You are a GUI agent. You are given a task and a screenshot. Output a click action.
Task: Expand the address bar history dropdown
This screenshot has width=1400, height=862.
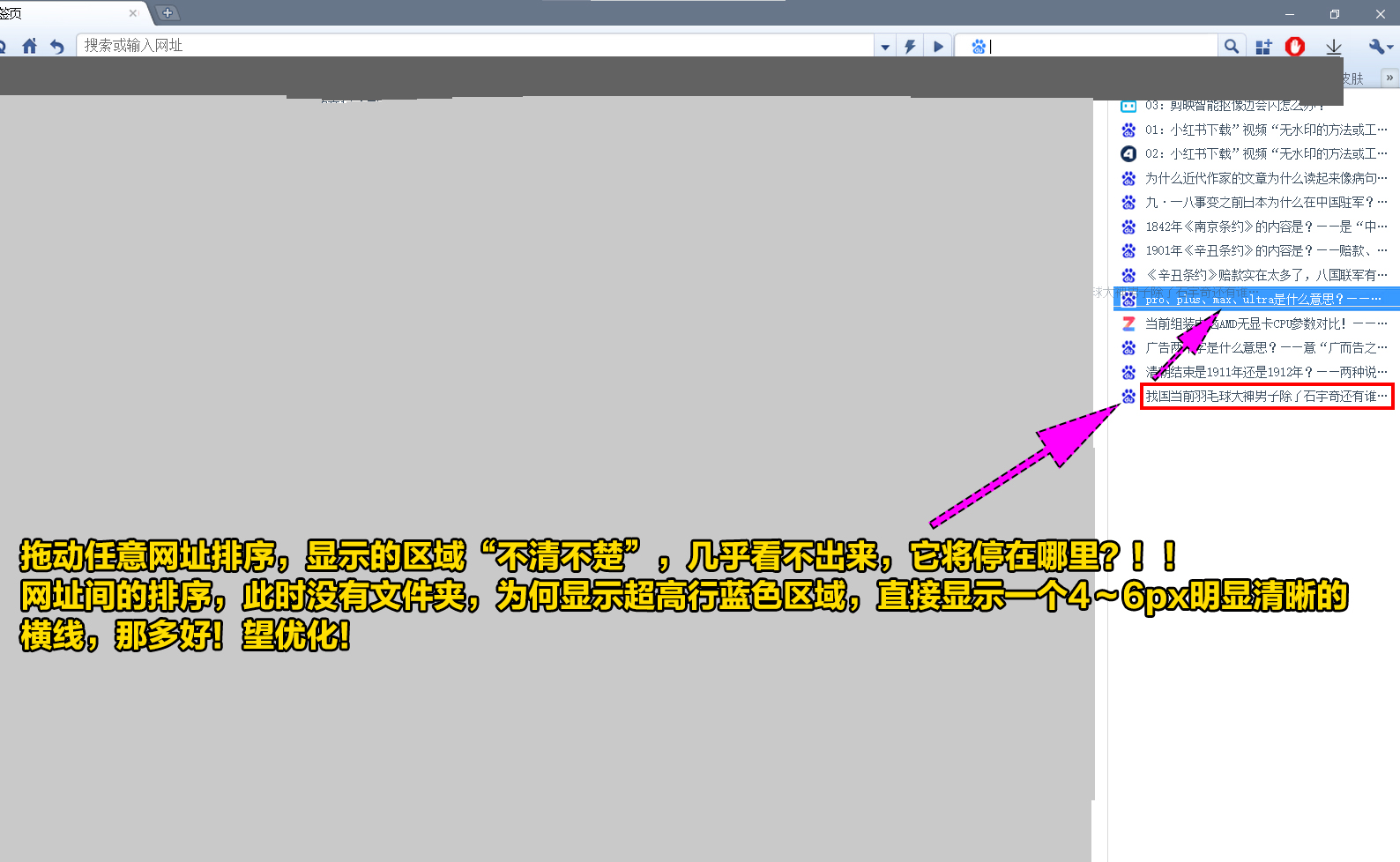[x=885, y=47]
